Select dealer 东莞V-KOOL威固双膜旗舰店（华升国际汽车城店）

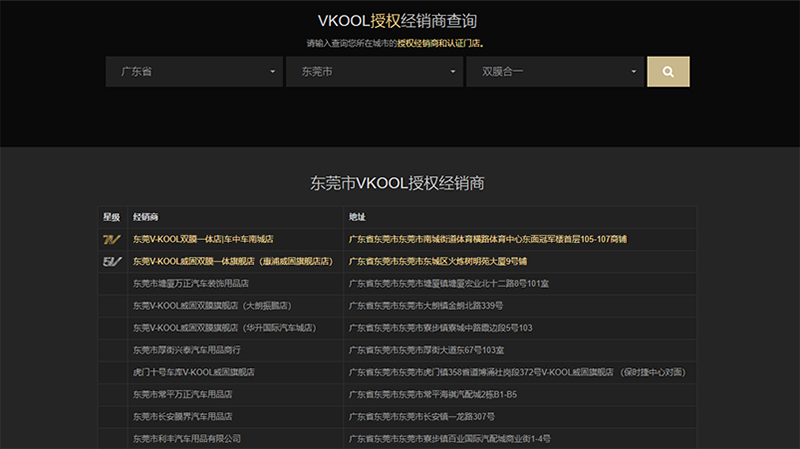pos(224,328)
